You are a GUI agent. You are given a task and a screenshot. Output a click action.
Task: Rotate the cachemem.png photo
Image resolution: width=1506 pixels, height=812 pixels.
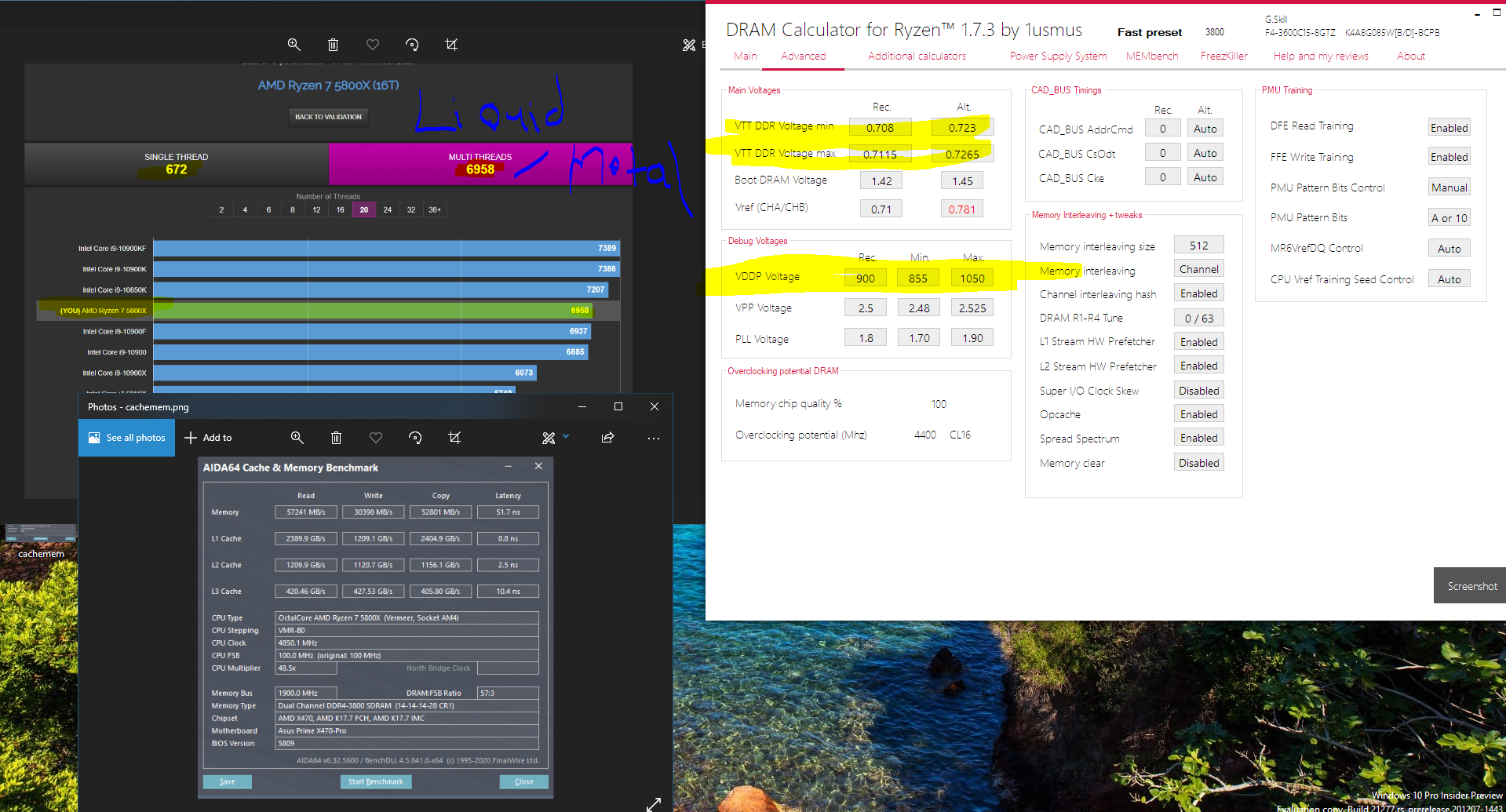[x=415, y=438]
